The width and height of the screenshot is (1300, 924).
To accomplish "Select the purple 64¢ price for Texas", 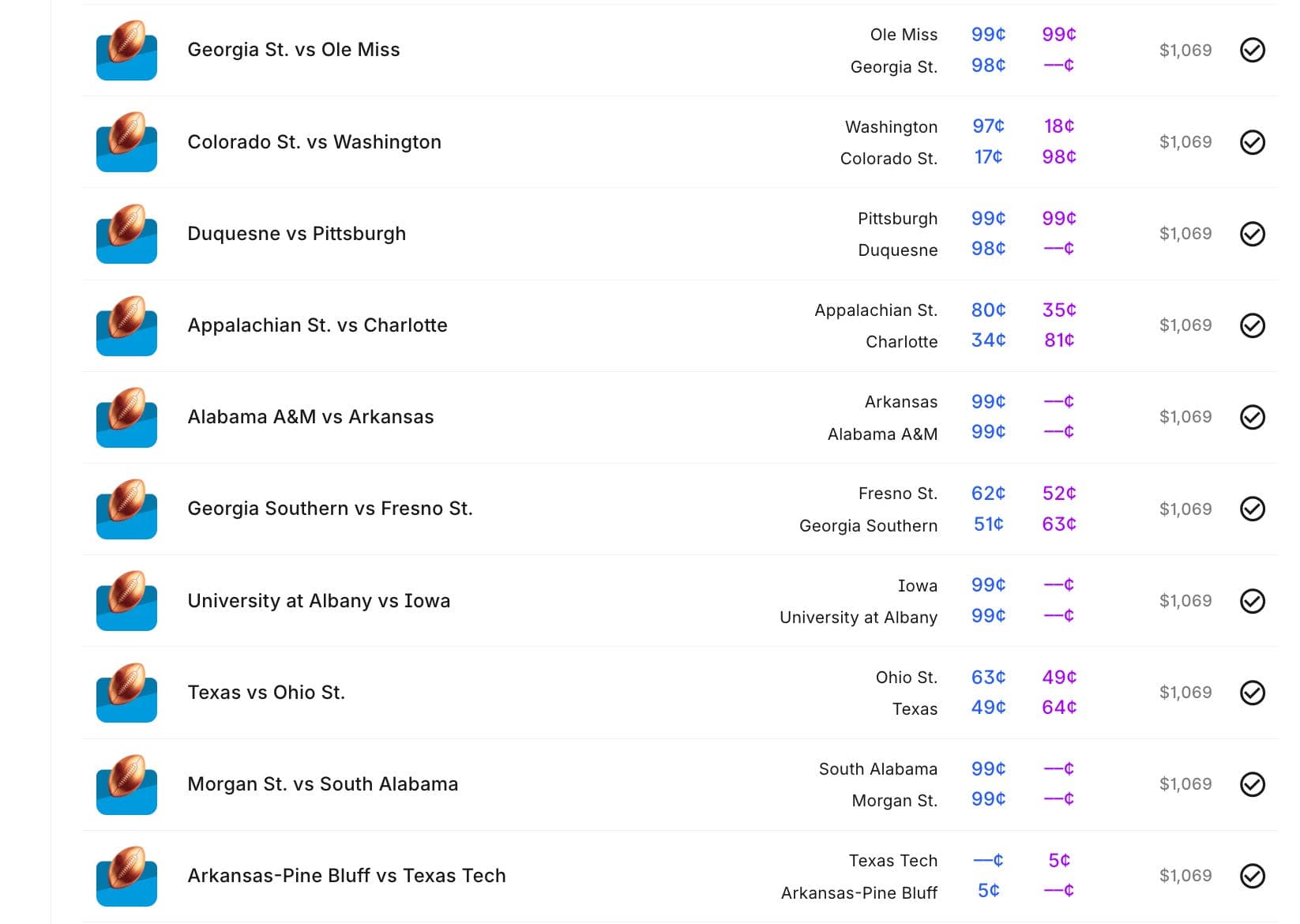I will (1058, 708).
